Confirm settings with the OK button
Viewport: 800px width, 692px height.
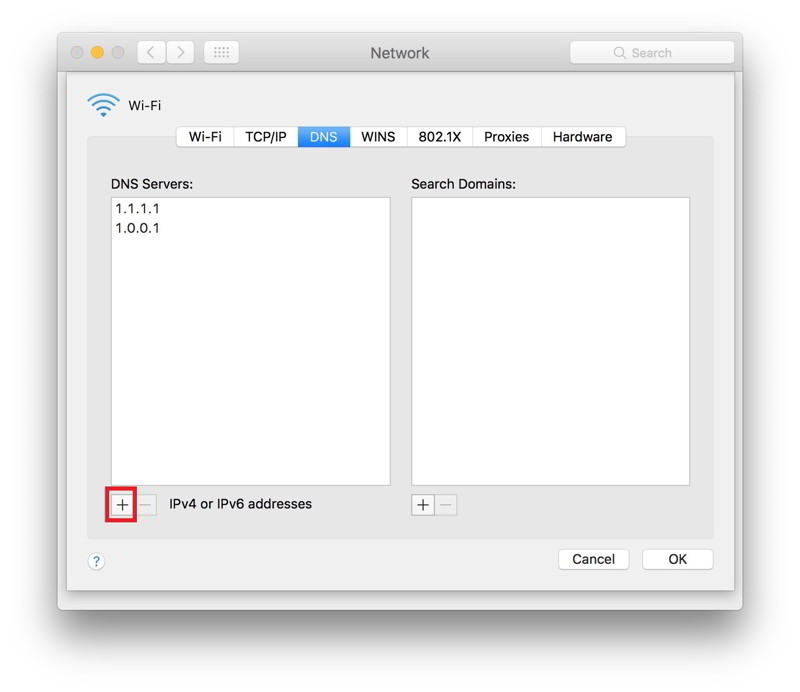click(x=677, y=559)
